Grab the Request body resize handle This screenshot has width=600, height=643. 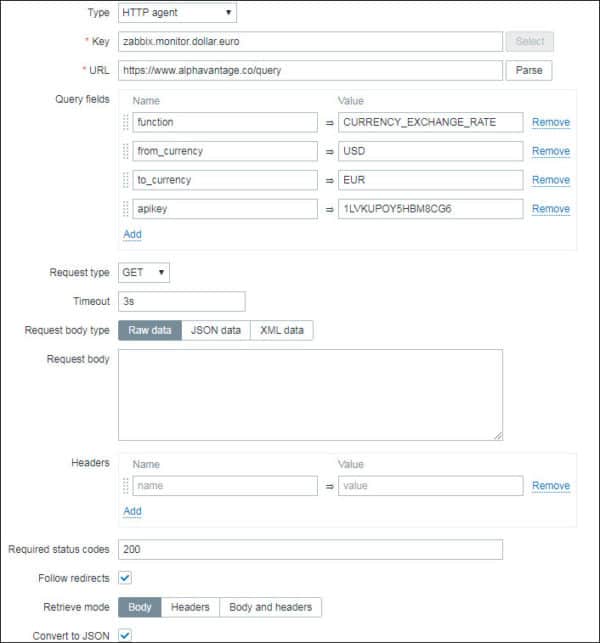point(497,435)
